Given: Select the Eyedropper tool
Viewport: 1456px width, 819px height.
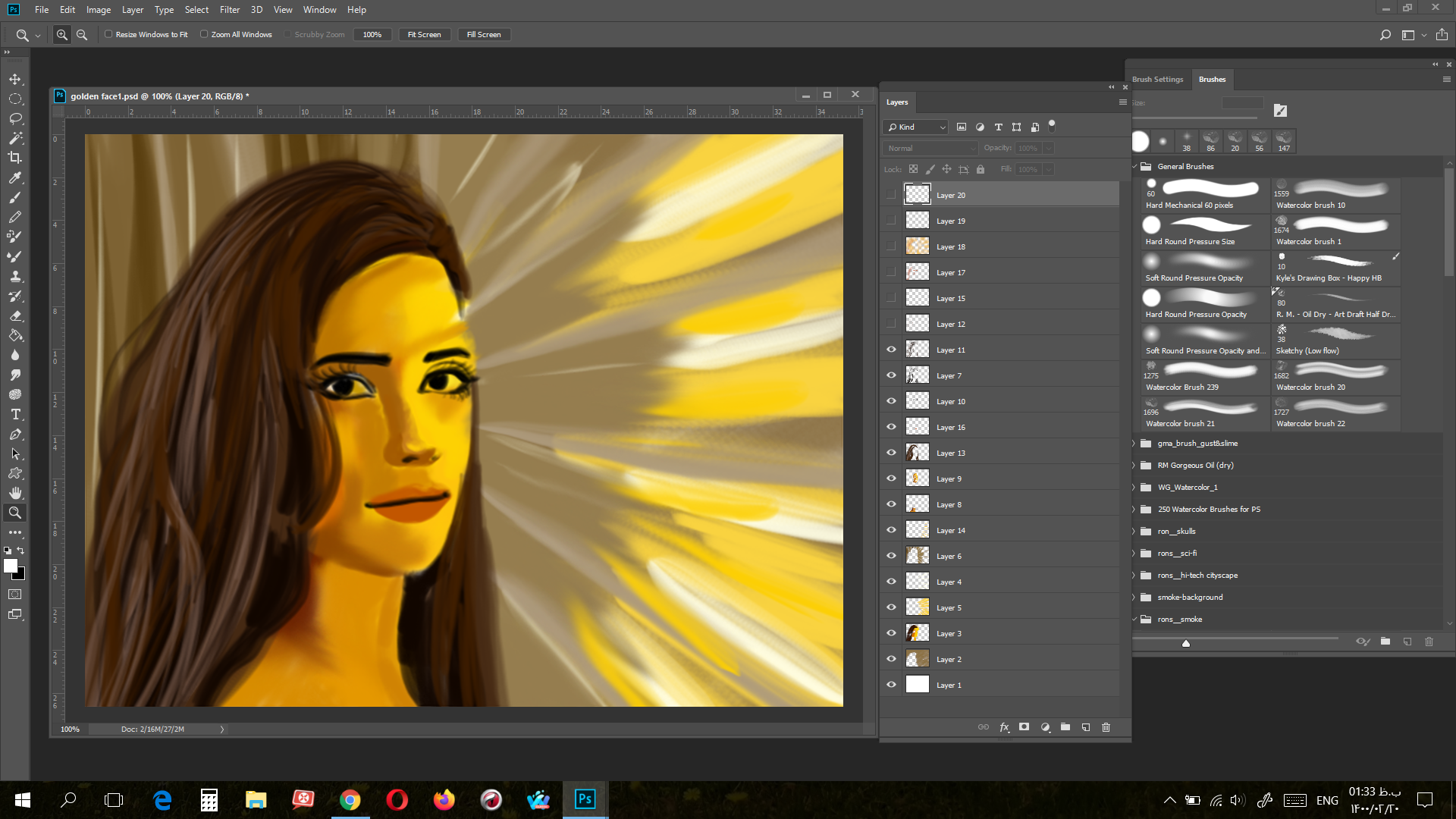Looking at the screenshot, I should pos(15,177).
